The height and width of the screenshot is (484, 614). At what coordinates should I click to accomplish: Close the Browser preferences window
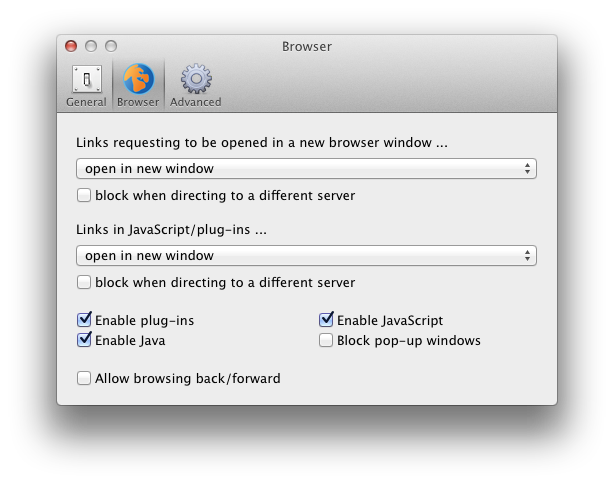[71, 46]
